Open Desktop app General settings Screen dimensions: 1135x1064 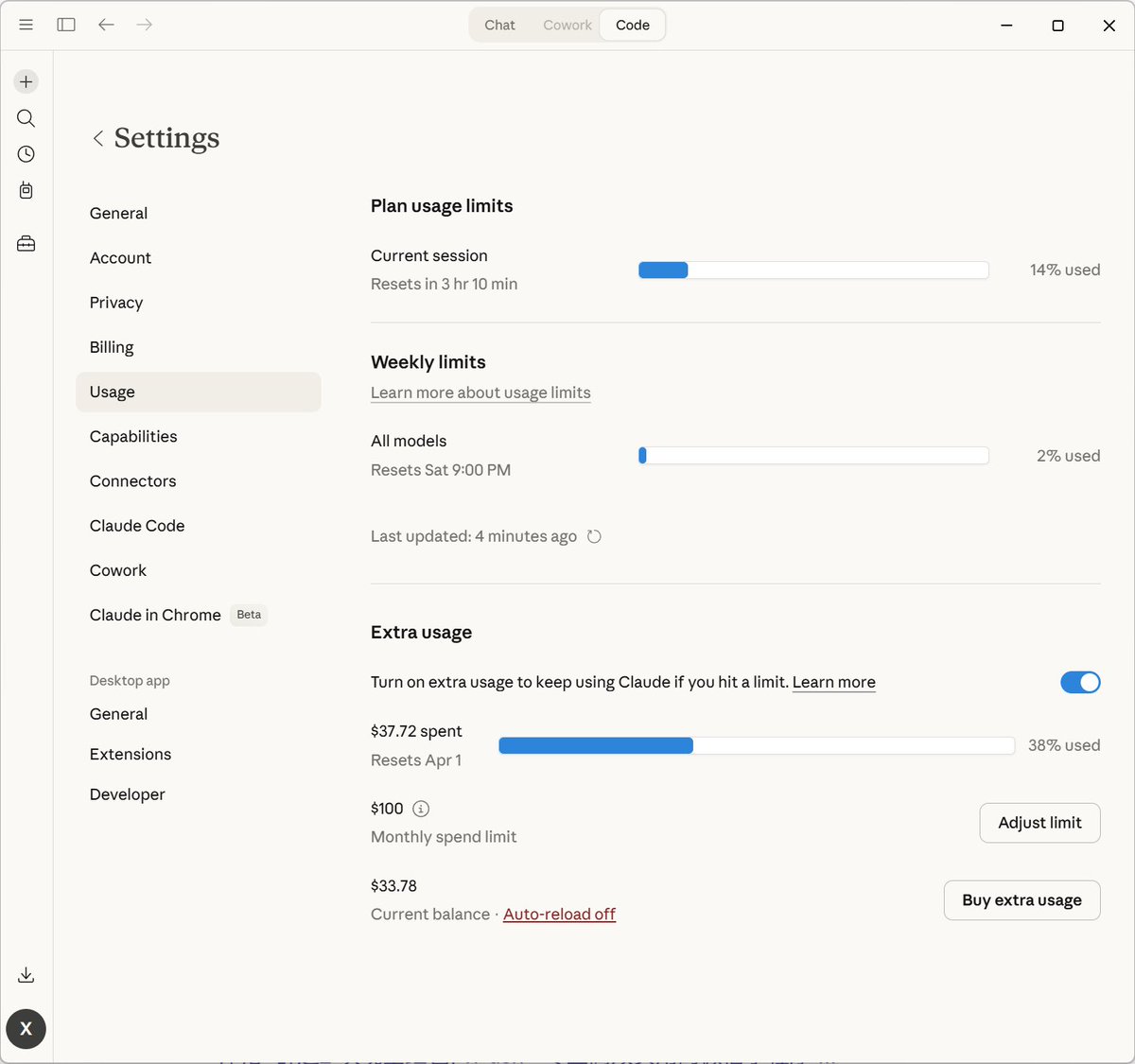pyautogui.click(x=199, y=714)
